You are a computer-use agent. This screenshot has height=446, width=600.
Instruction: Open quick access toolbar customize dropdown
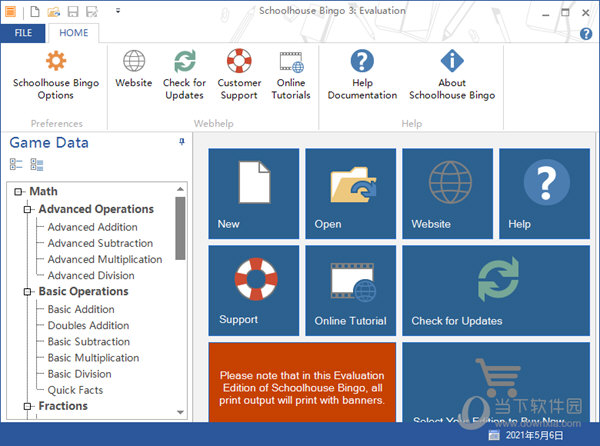pos(118,11)
